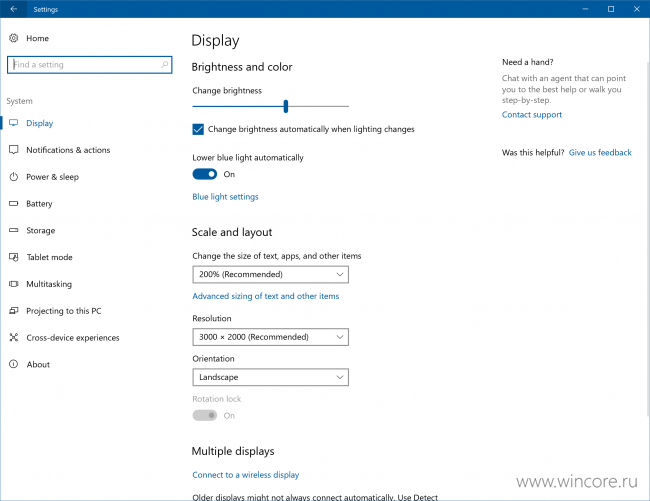
Task: Turn off Lower blue light automatically
Action: coord(205,174)
